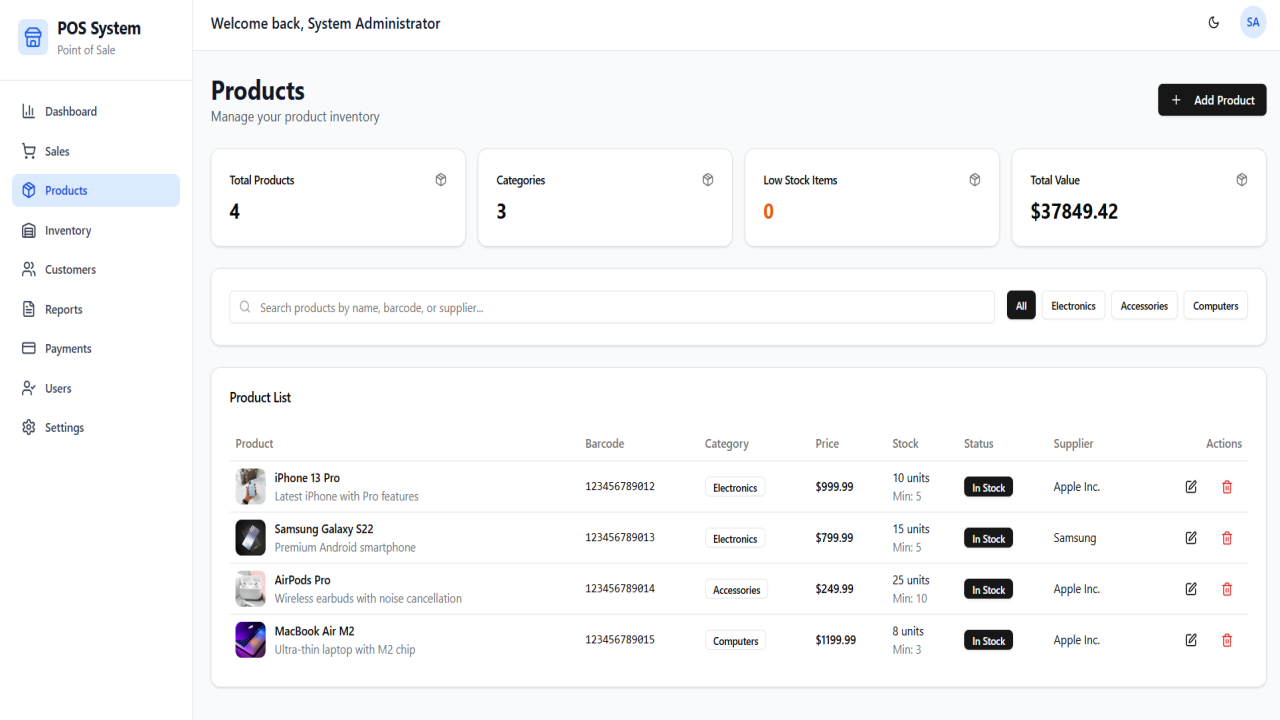Click trash icon for MacBook Air M2

point(1227,640)
